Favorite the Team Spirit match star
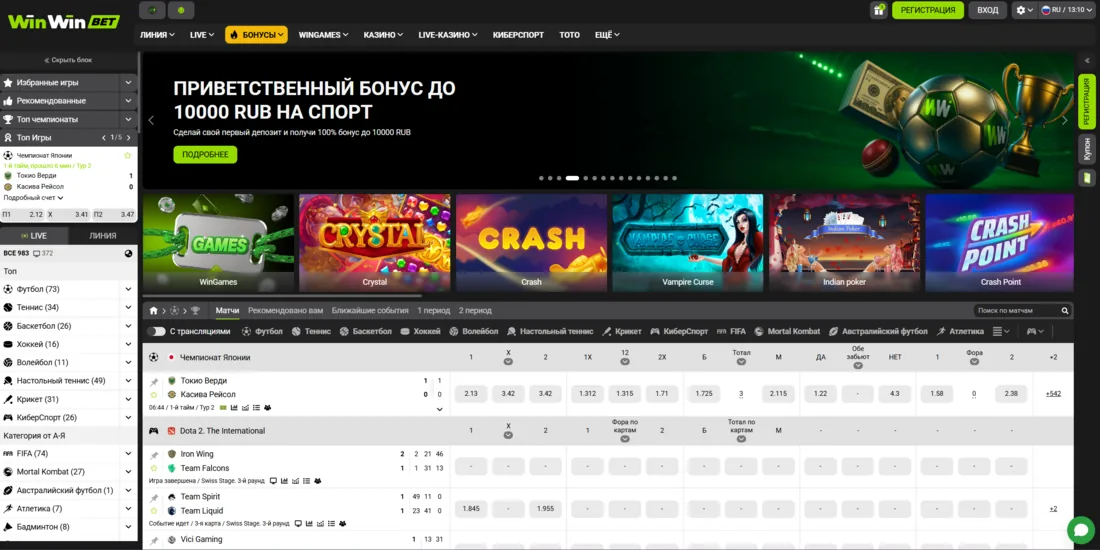Image resolution: width=1100 pixels, height=550 pixels. (154, 511)
